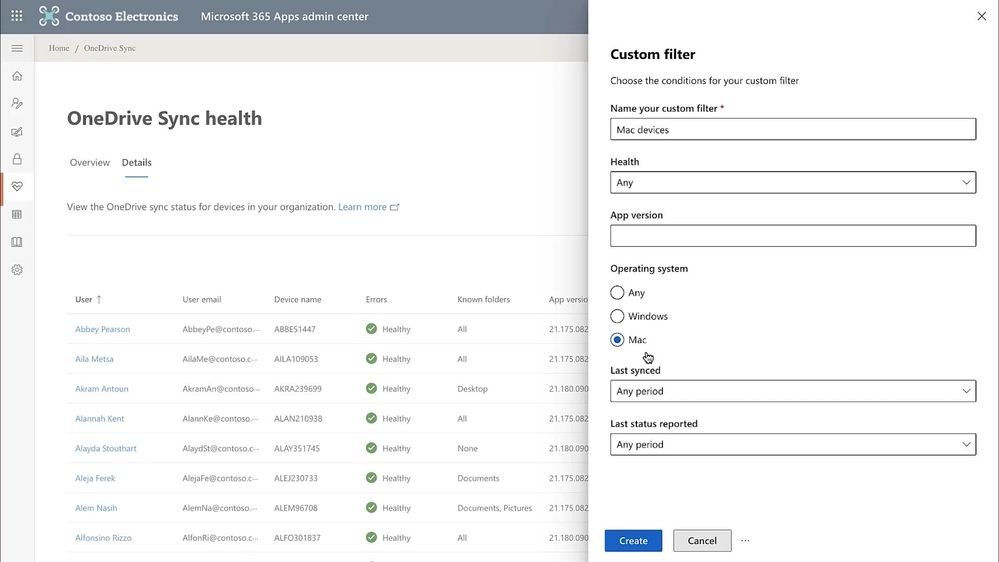Screen dimensions: 999x562
Task: Click the AilaMe@contoso email cell
Action: coord(220,359)
